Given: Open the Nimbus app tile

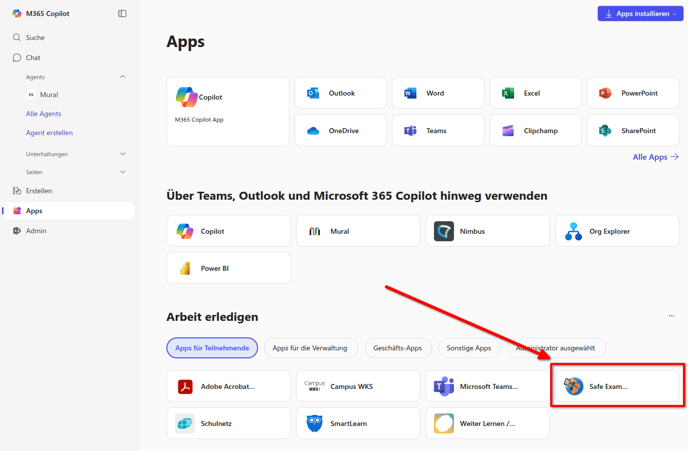Looking at the screenshot, I should click(x=487, y=231).
